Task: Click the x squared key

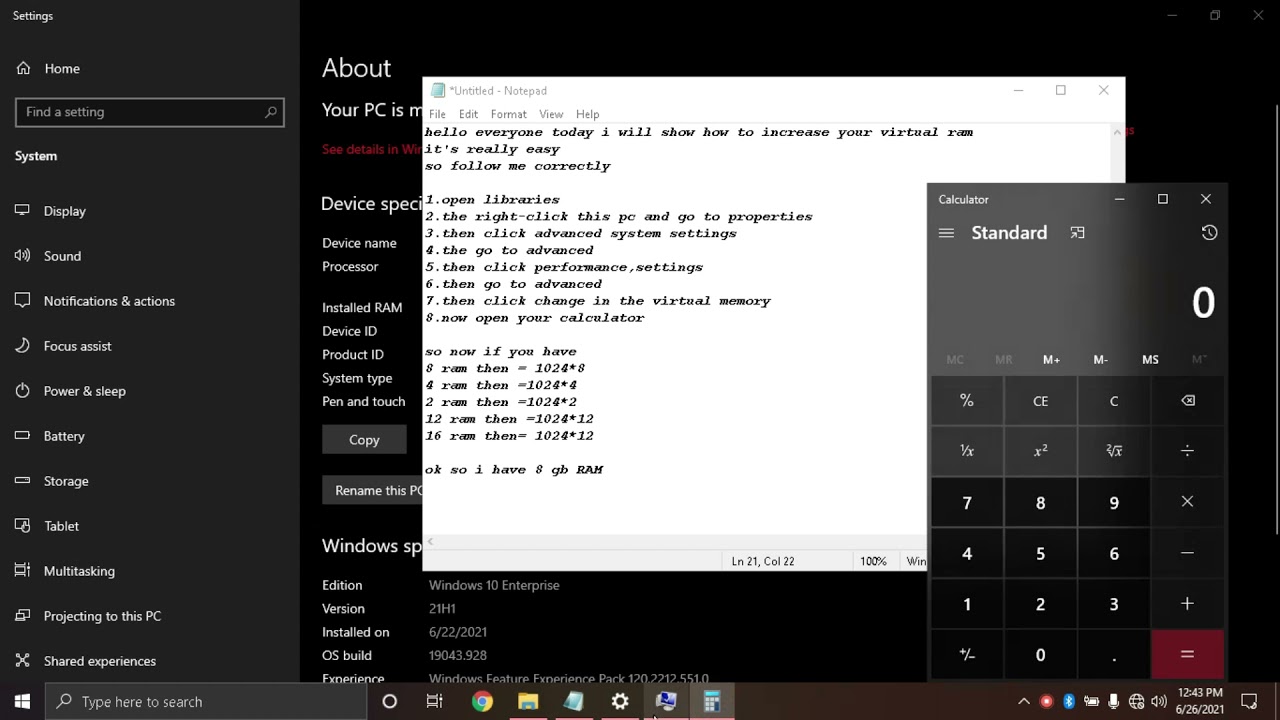Action: point(1040,451)
